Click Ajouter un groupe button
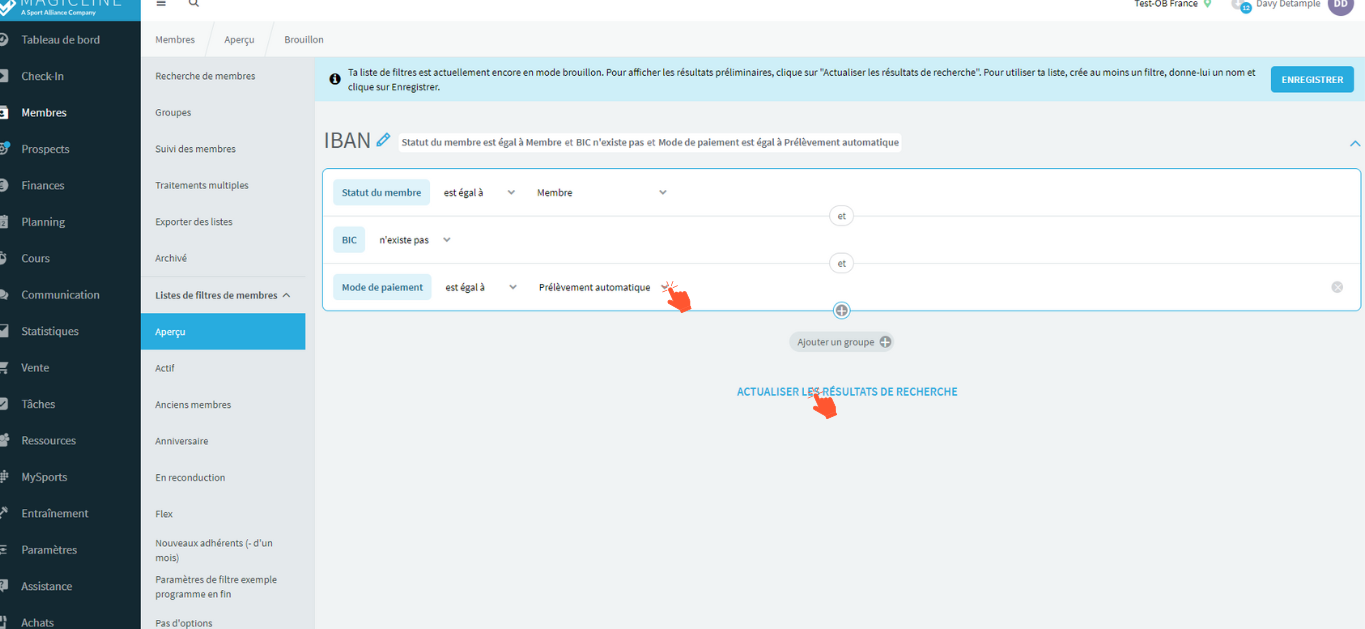1365x629 pixels. pyautogui.click(x=841, y=342)
